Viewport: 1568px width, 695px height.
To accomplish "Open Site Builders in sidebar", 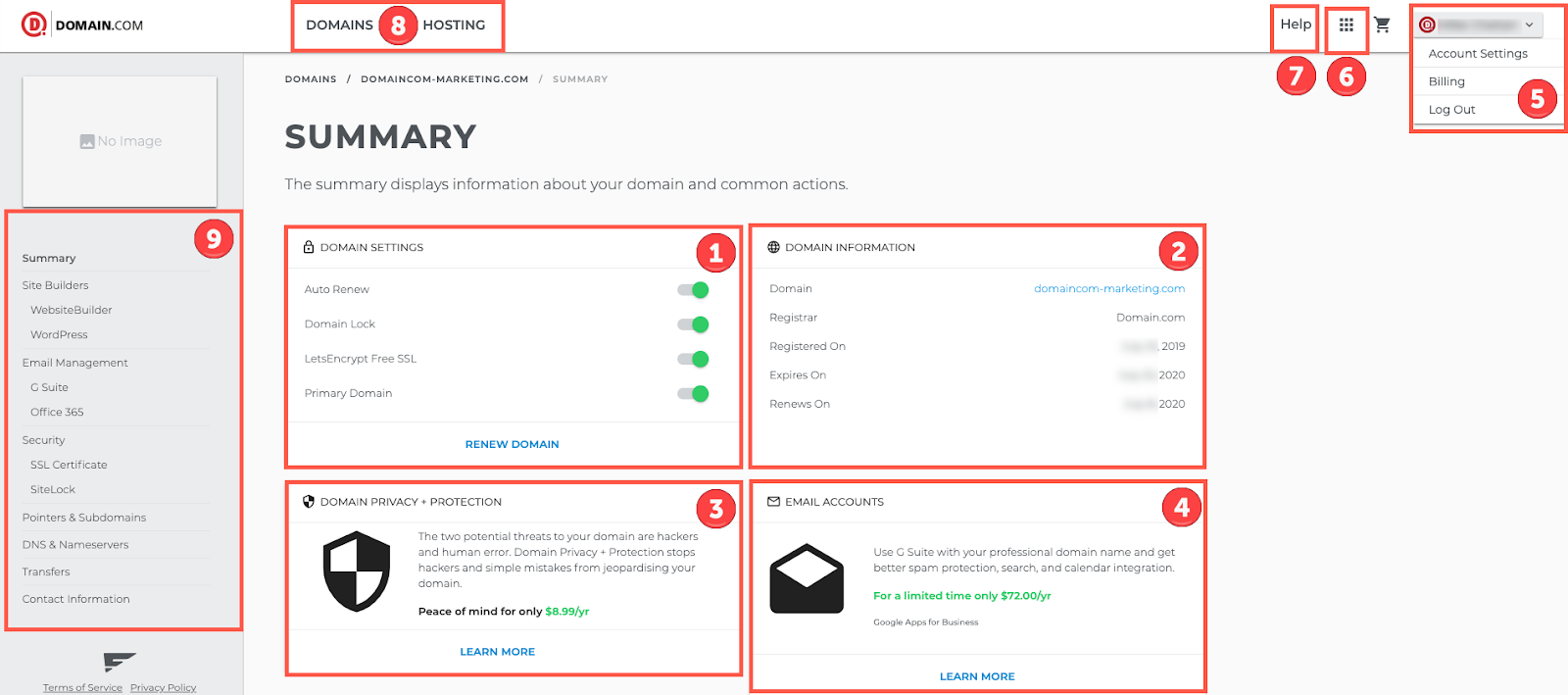I will pos(55,285).
